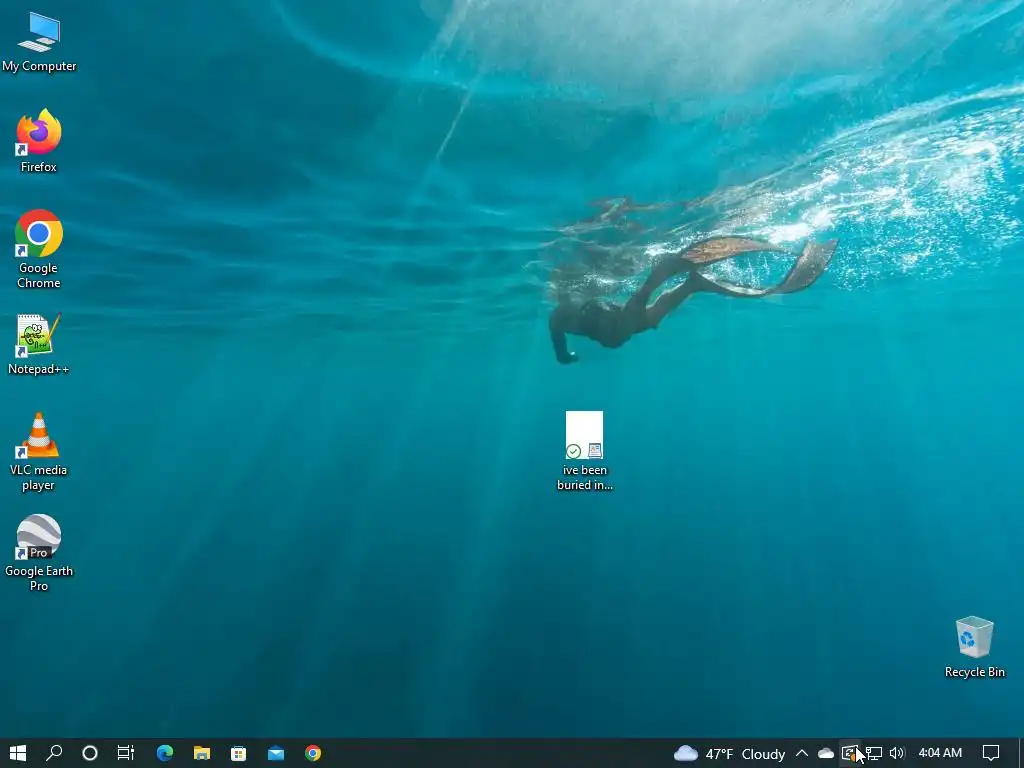Open the OneDrive cloud tray icon
Image resolution: width=1024 pixels, height=768 pixels.
pos(826,753)
